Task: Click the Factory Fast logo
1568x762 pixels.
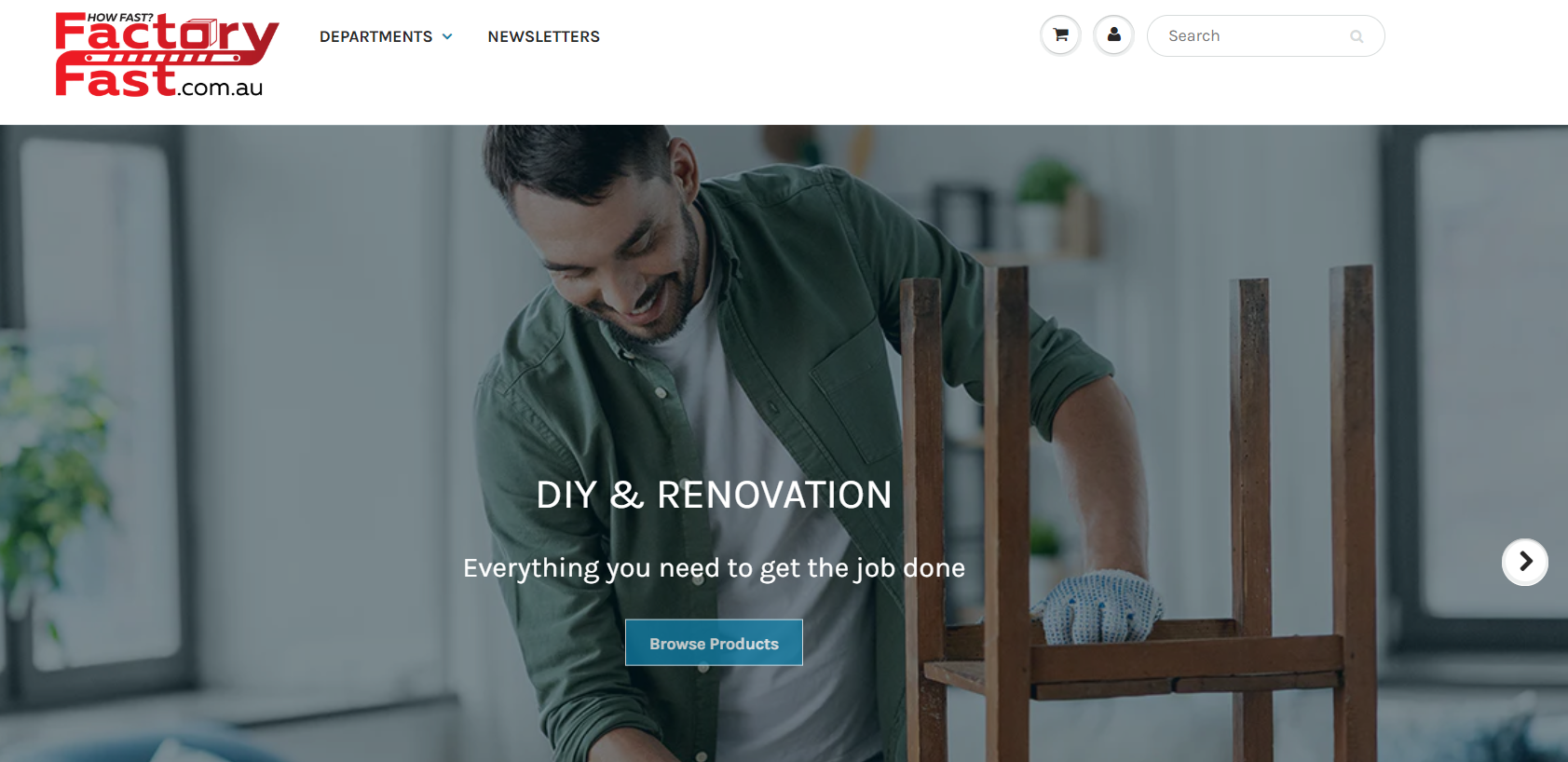Action: point(167,54)
